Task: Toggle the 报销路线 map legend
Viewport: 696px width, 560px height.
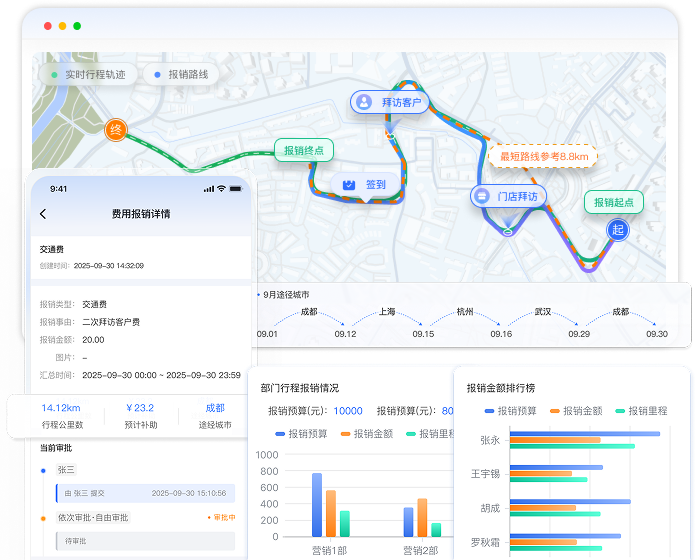Action: [x=180, y=75]
